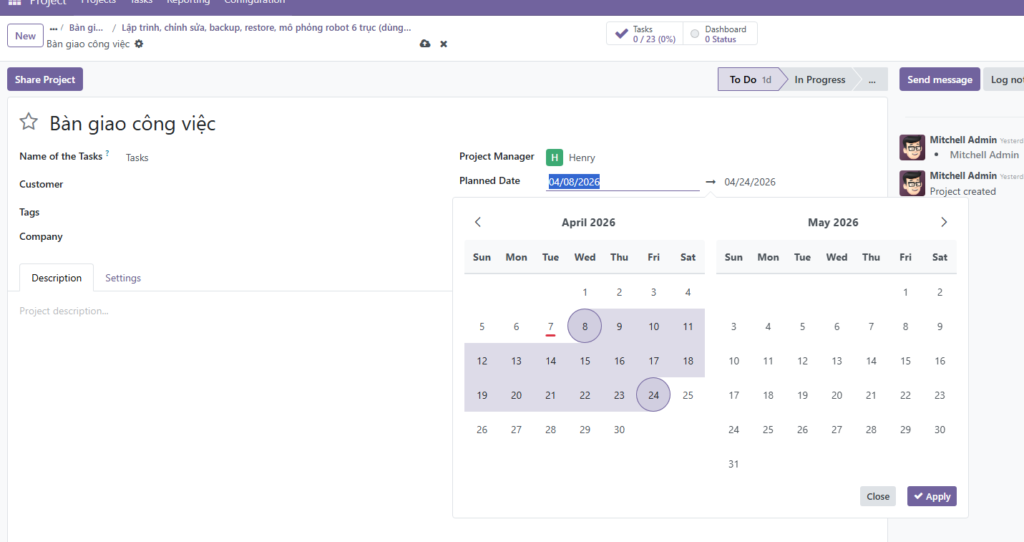Click the April 2026 month header

tap(588, 222)
